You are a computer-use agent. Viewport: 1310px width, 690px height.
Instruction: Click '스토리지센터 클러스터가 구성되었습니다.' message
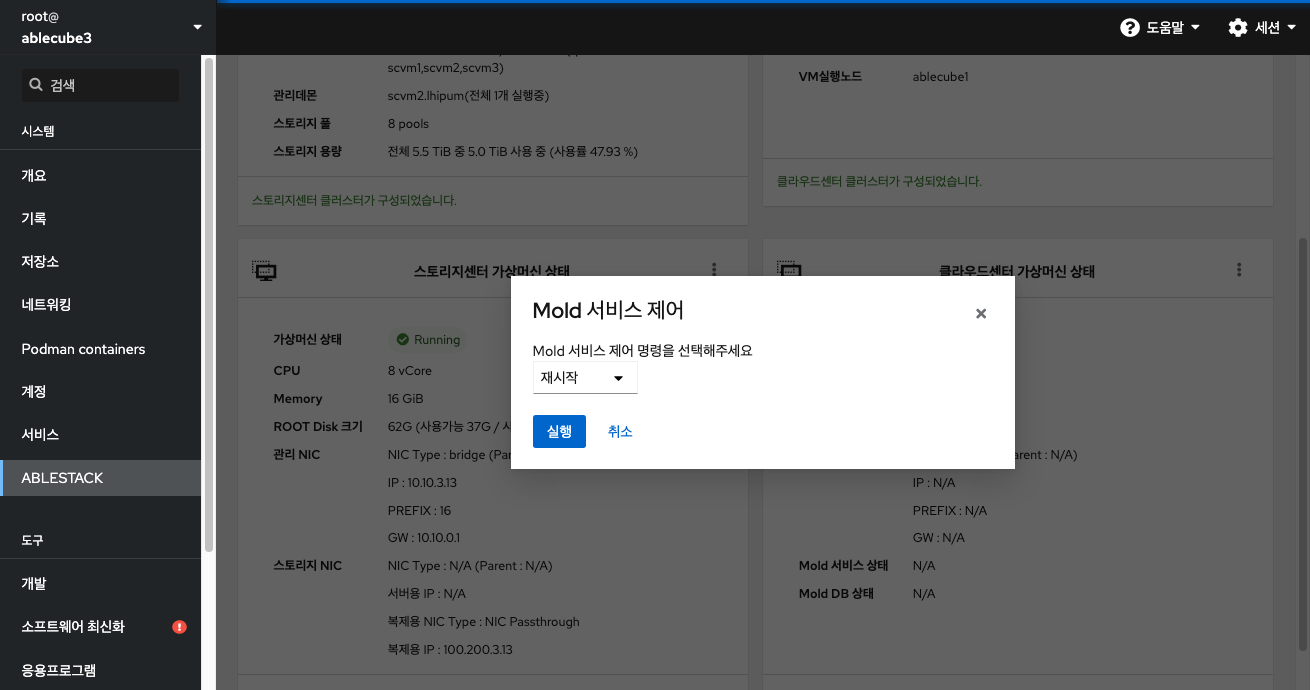click(354, 200)
